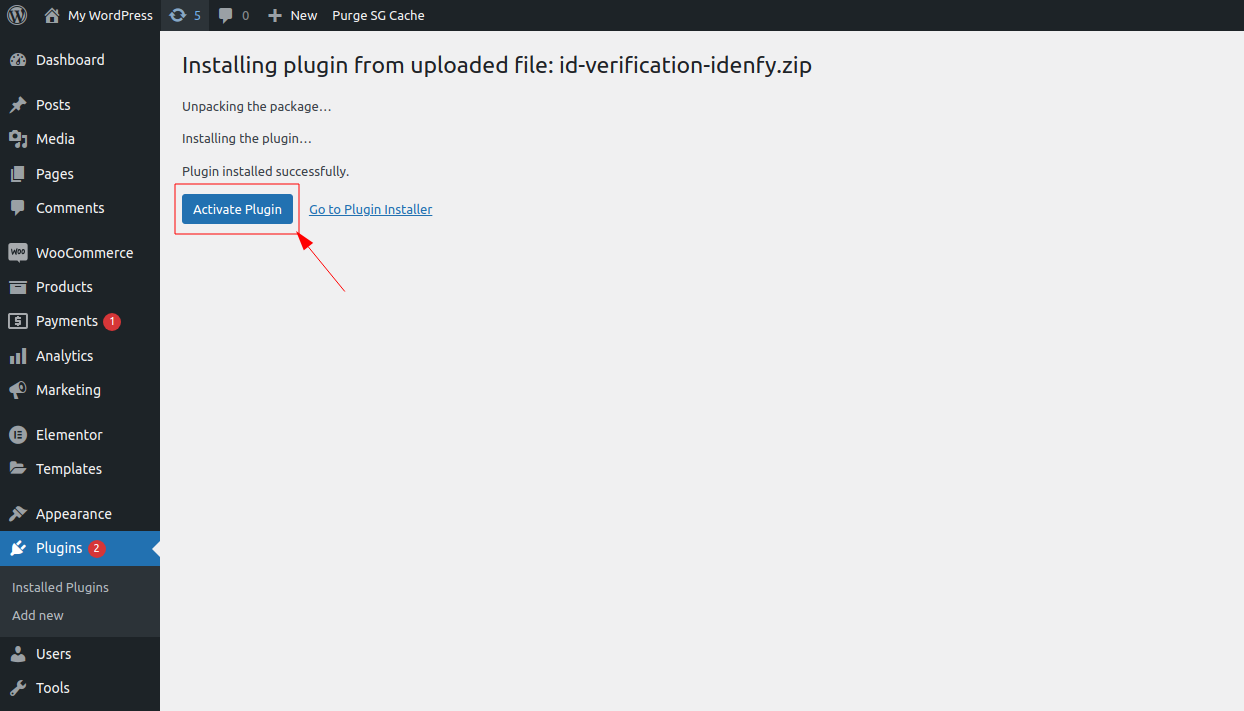
Task: Go to Installed Plugins
Action: (60, 587)
